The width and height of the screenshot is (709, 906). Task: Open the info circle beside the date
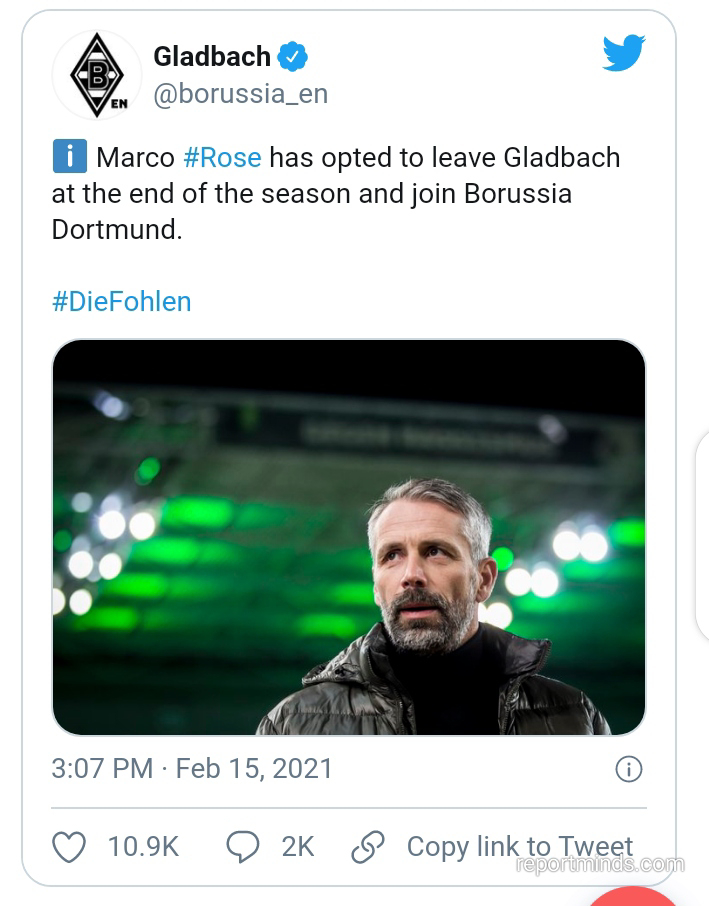(x=628, y=768)
